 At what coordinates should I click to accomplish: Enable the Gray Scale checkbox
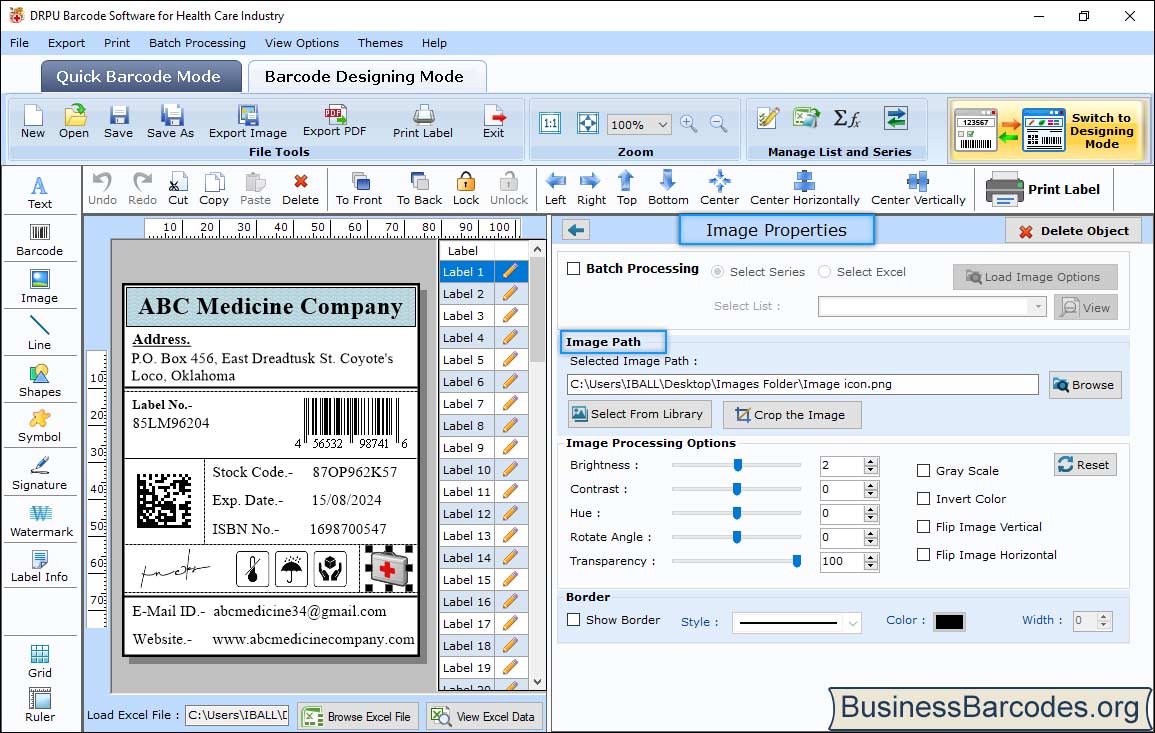point(923,471)
